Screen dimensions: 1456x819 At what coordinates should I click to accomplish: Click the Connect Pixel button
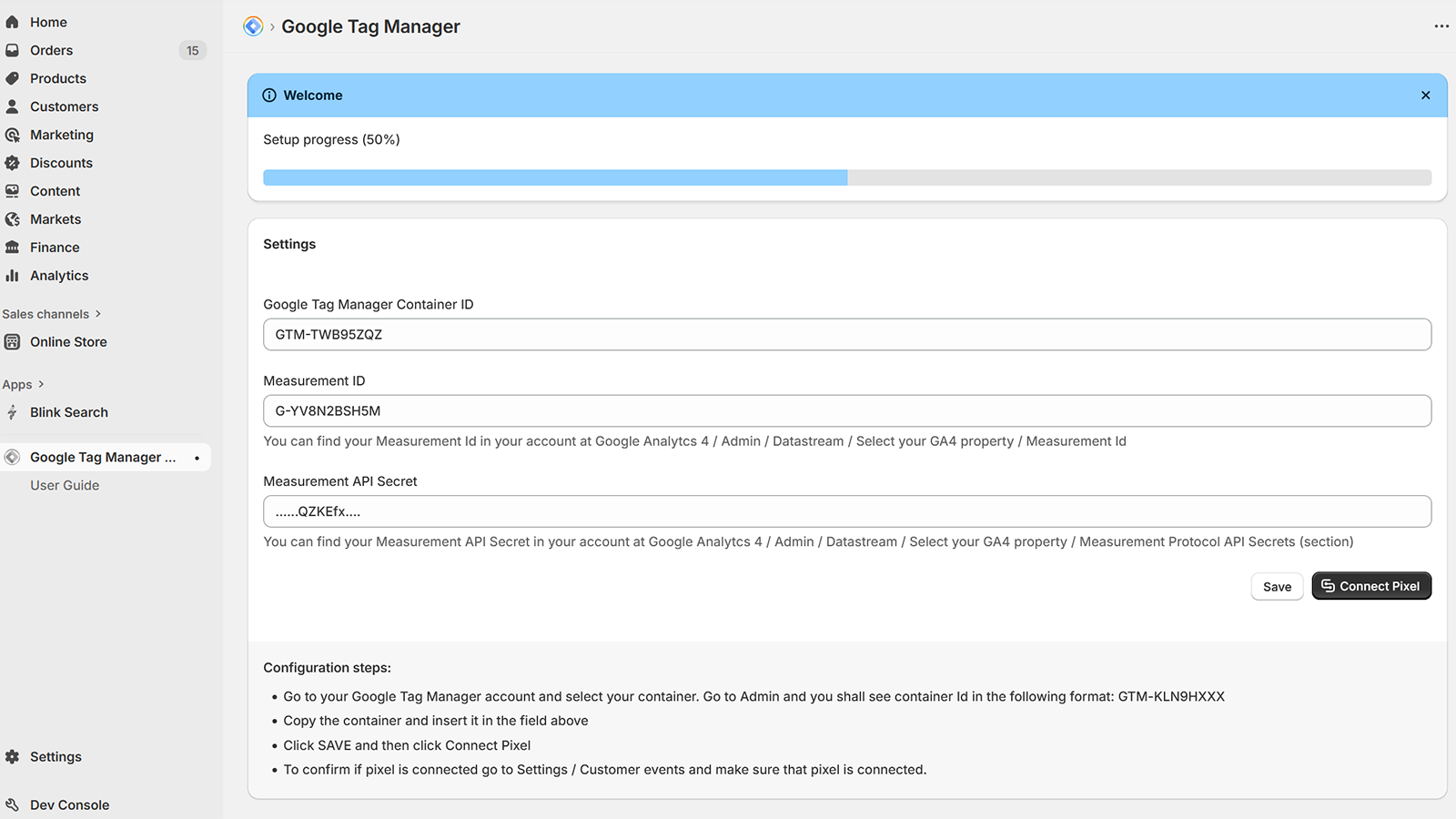coord(1370,586)
